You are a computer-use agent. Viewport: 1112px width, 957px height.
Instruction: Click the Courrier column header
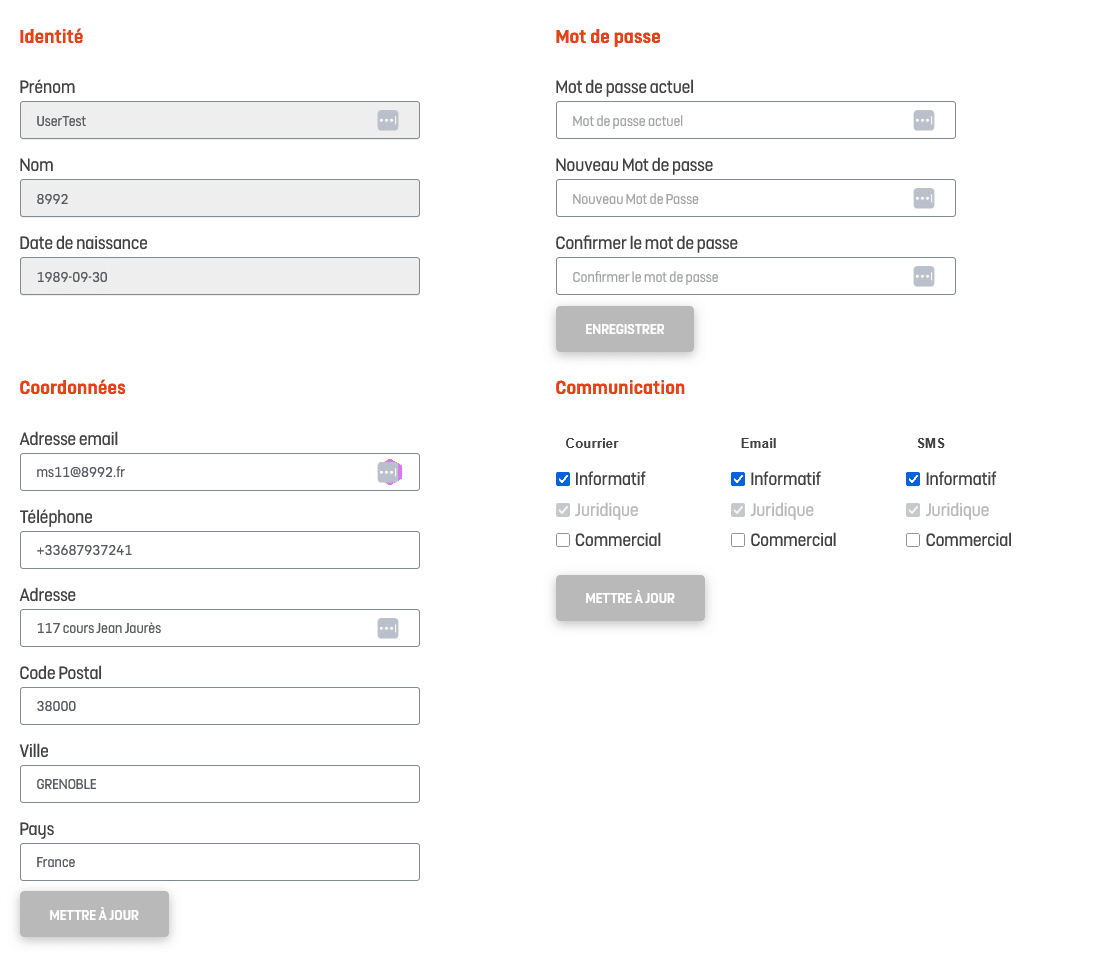click(592, 443)
